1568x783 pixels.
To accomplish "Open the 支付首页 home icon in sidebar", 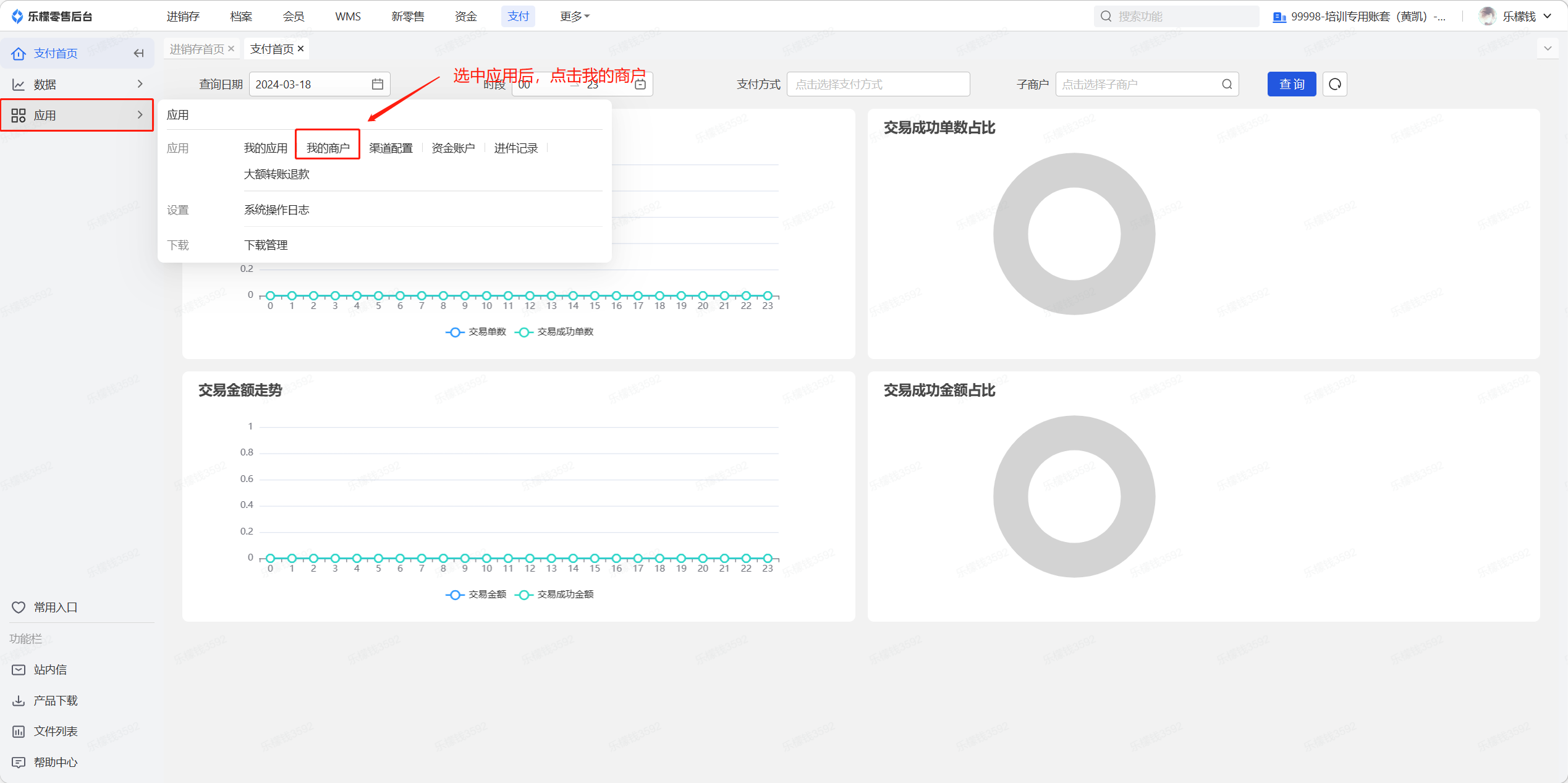I will point(19,54).
